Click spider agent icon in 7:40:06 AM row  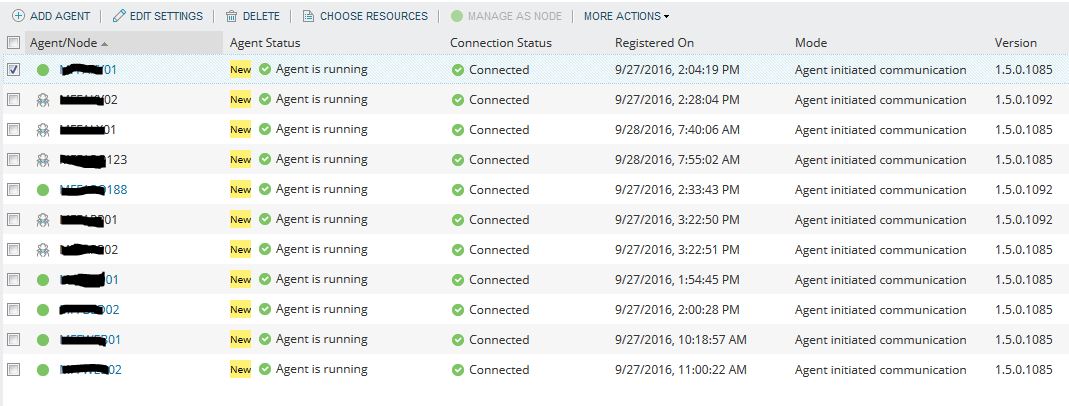coord(43,129)
